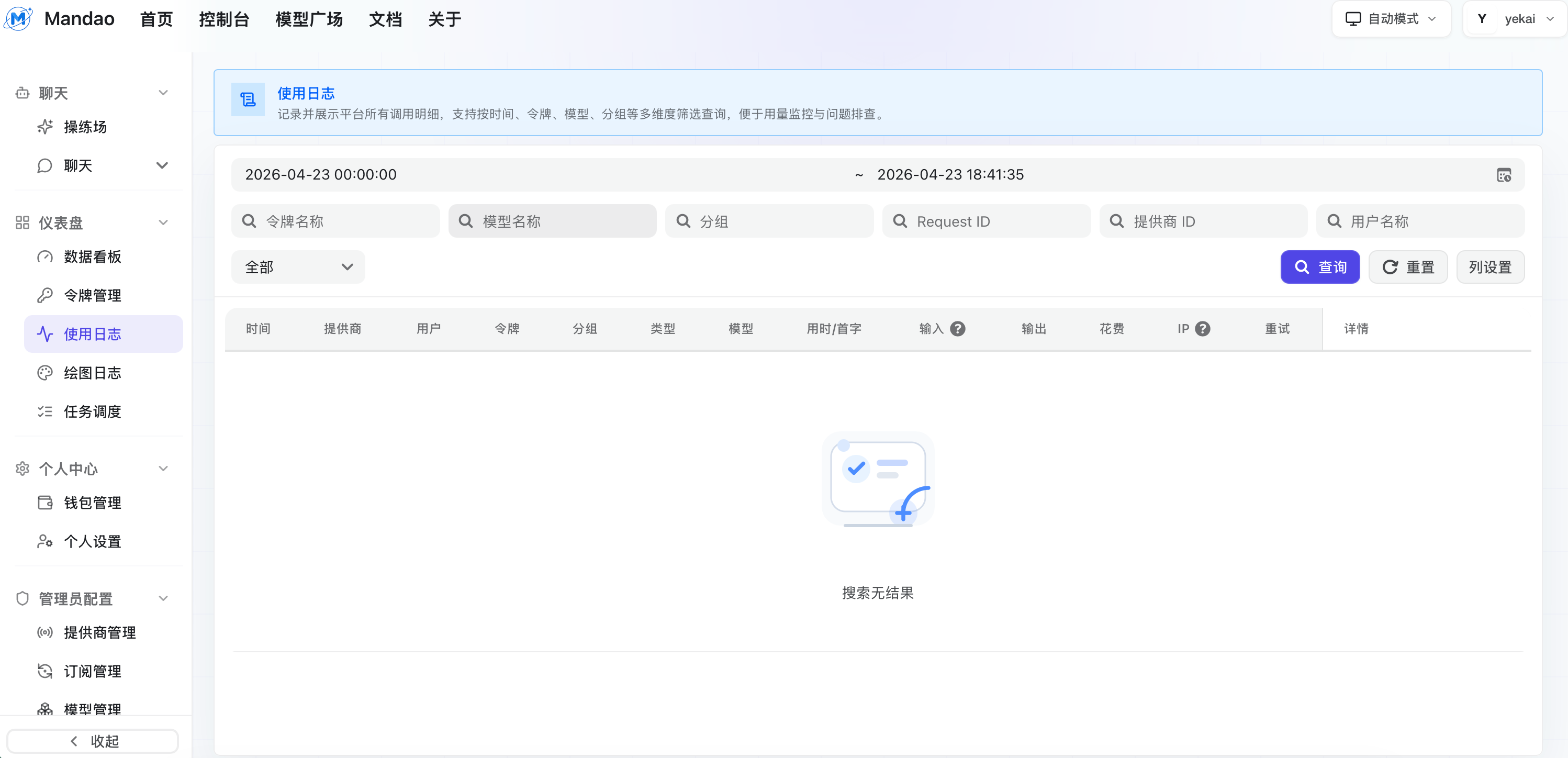
Task: Collapse the 管理员配置 section chevron
Action: click(x=163, y=598)
